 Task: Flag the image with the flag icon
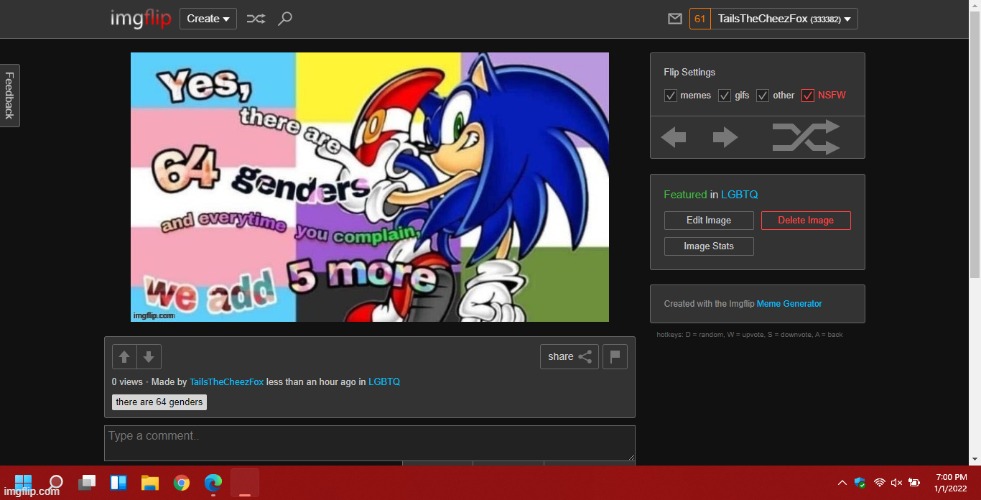click(615, 357)
